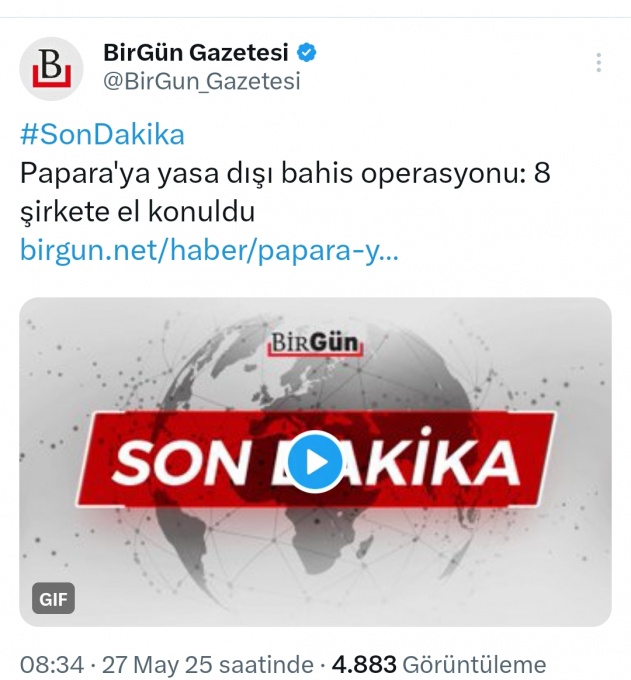The image size is (631, 680).
Task: Open the BirGün Gazetesi profile avatar
Action: click(51, 69)
